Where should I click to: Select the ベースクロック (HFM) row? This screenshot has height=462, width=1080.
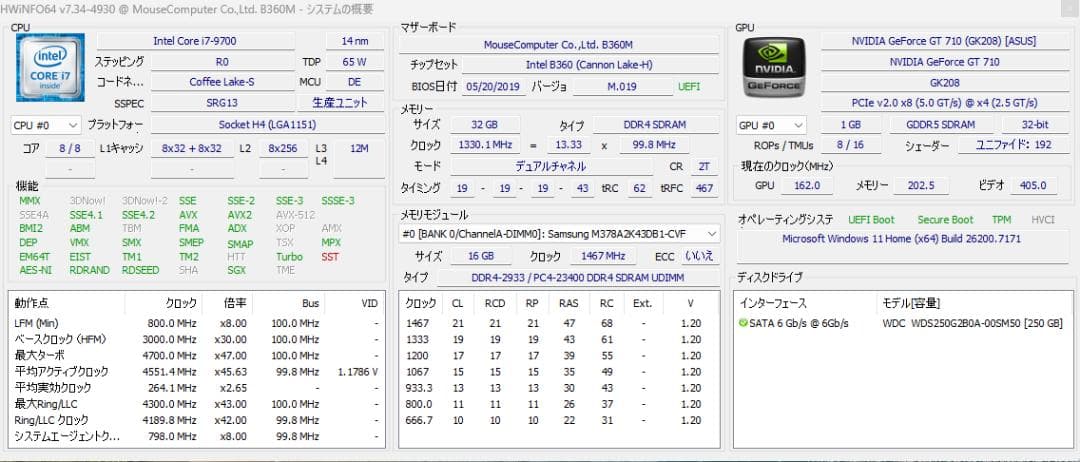[196, 339]
